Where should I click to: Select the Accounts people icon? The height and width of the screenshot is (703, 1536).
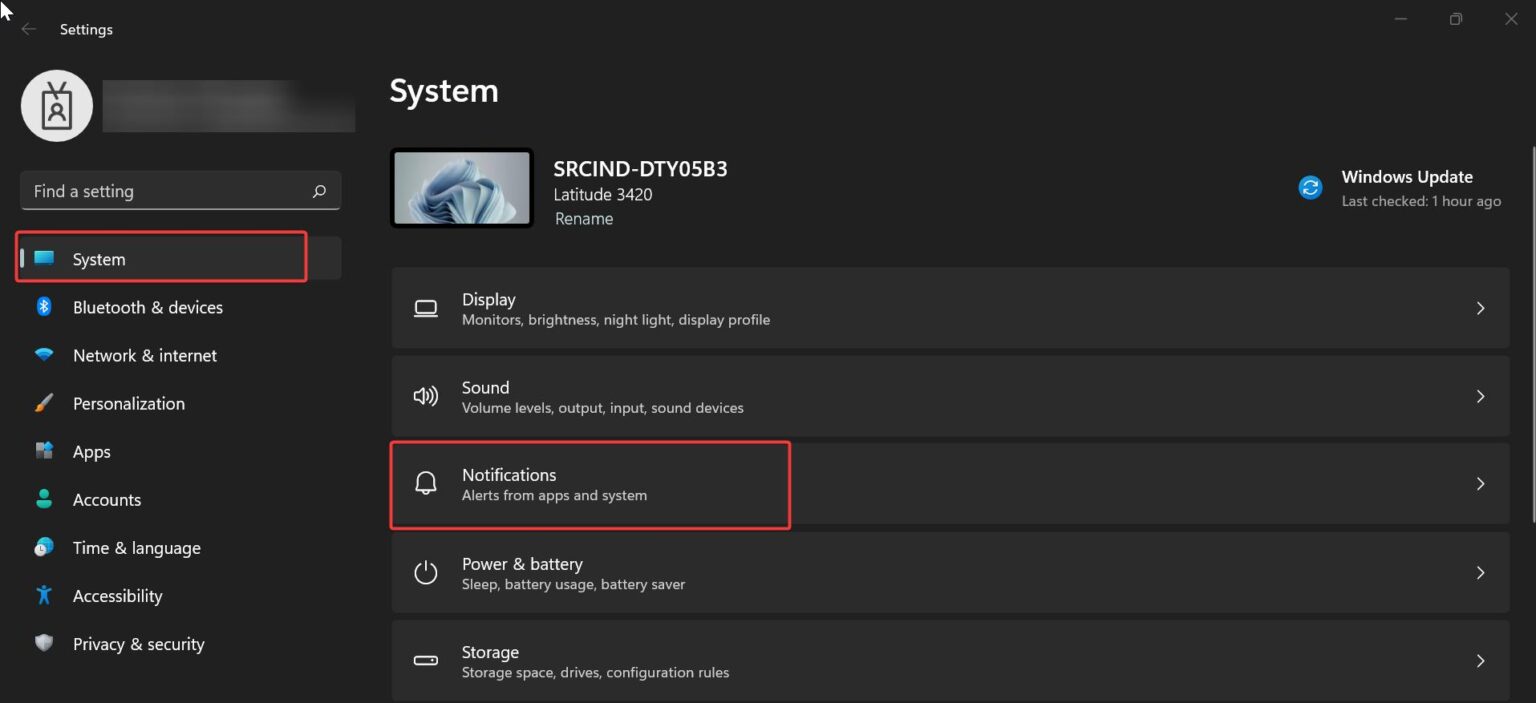click(x=44, y=499)
